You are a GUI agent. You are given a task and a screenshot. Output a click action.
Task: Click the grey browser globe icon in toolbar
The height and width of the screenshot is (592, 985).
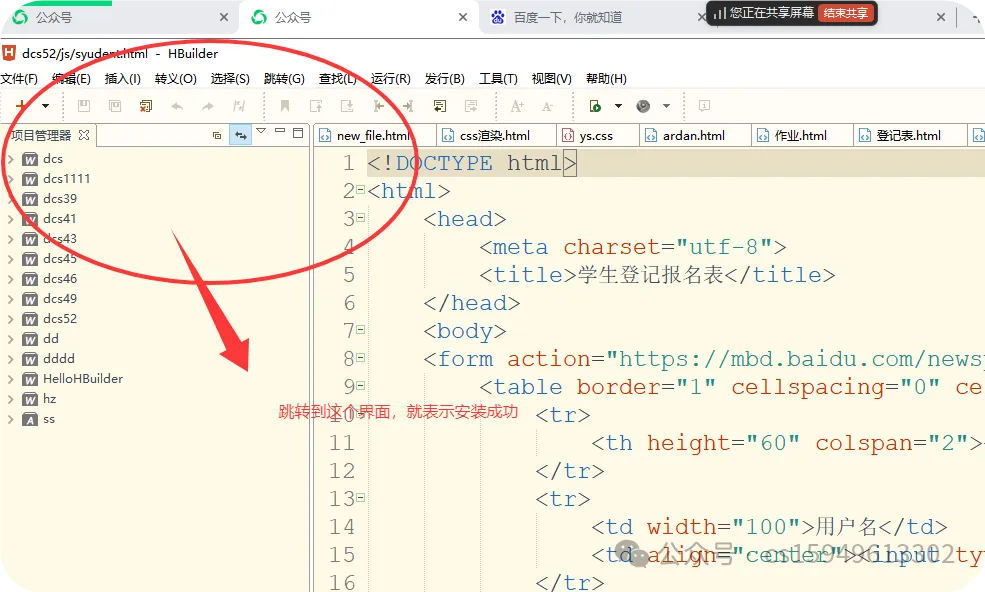[643, 106]
